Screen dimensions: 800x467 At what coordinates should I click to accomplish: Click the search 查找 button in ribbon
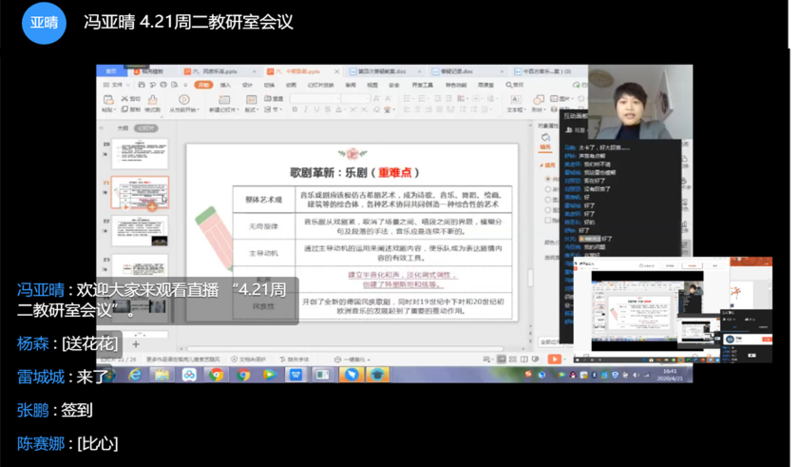pos(515,85)
